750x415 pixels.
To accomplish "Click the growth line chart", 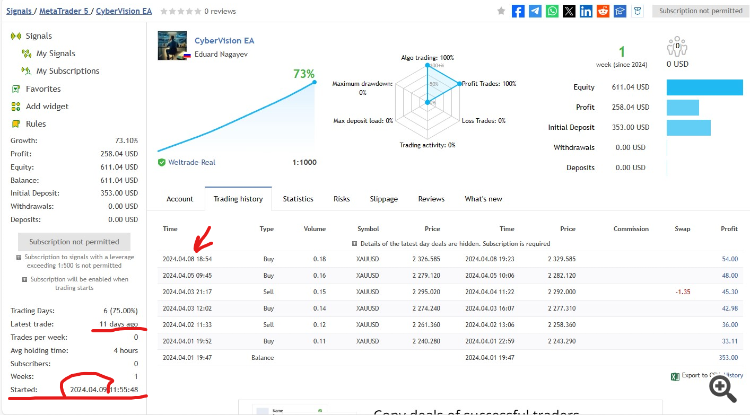I will pyautogui.click(x=237, y=117).
